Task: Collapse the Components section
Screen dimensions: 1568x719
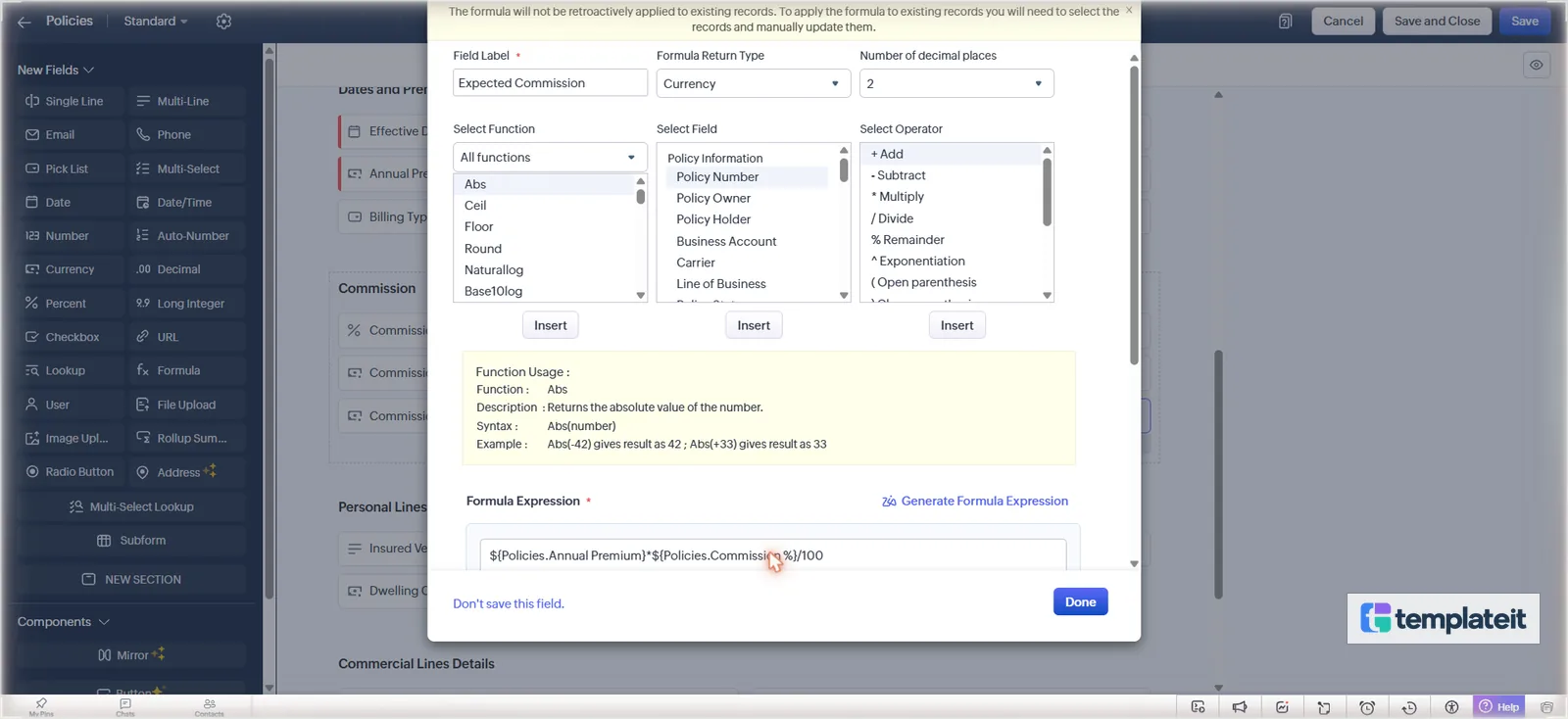Action: 64,622
